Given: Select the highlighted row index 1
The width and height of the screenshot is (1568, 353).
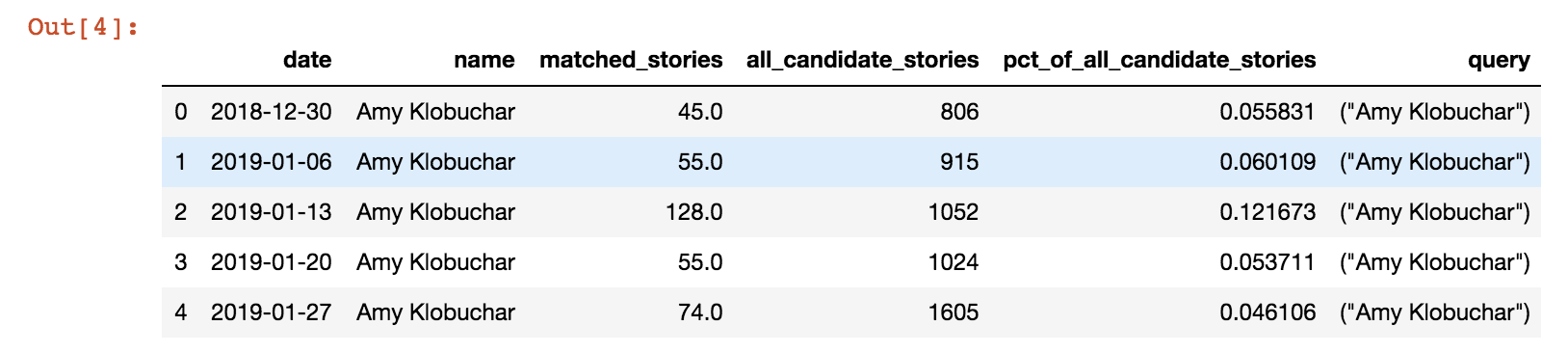Looking at the screenshot, I should point(180,162).
